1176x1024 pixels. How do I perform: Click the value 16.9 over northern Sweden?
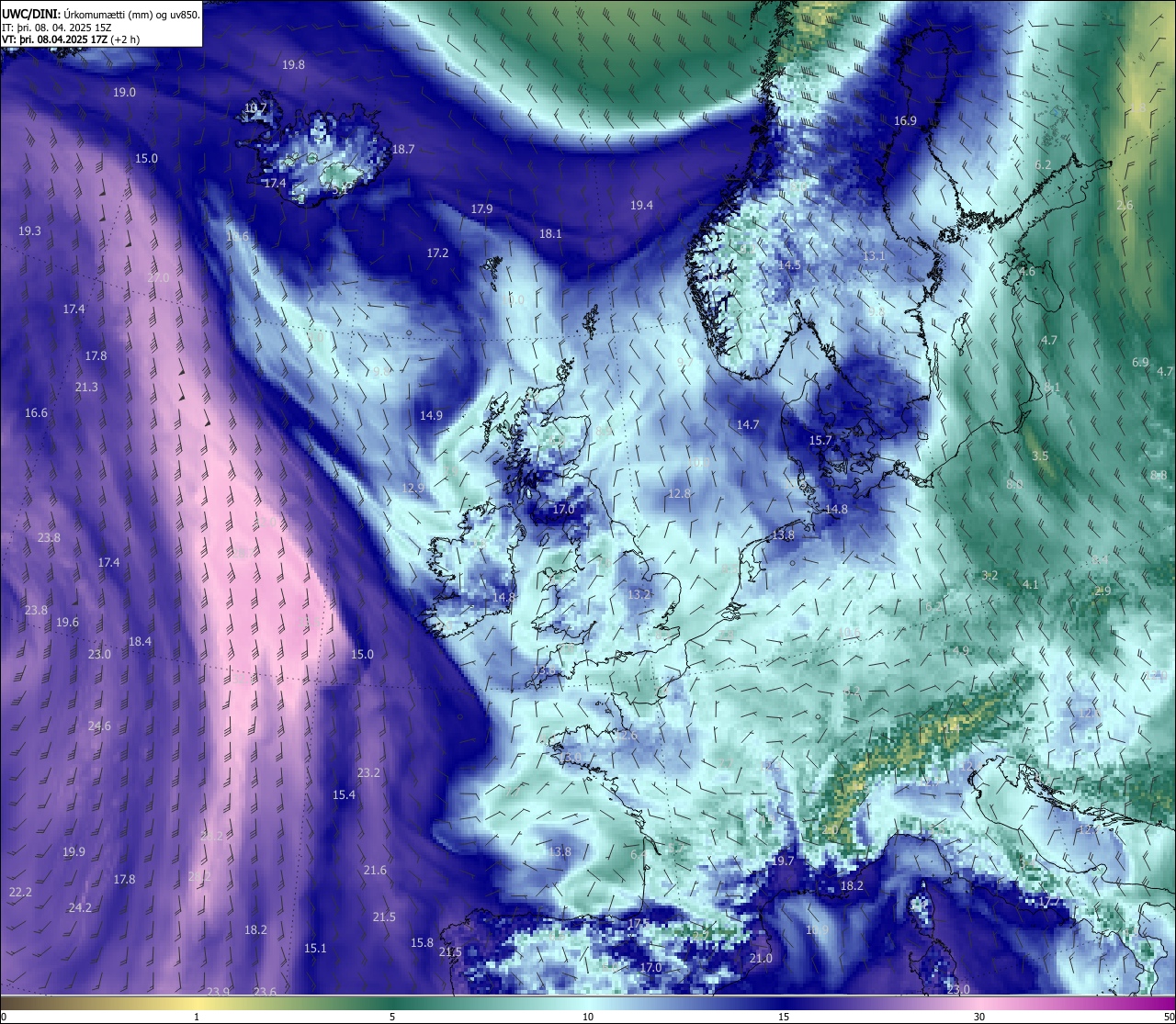(x=905, y=120)
